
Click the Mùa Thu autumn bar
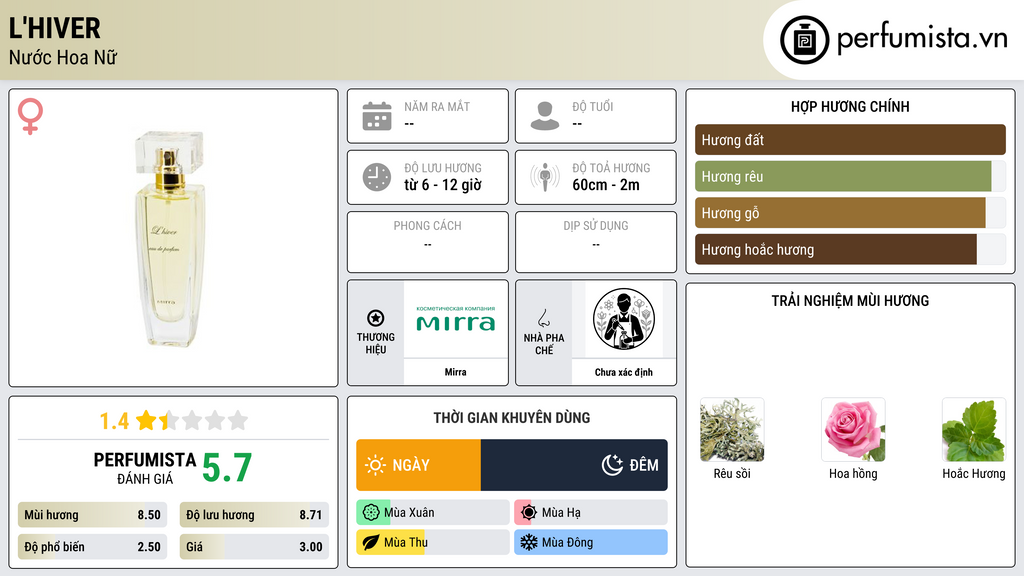[x=432, y=542]
